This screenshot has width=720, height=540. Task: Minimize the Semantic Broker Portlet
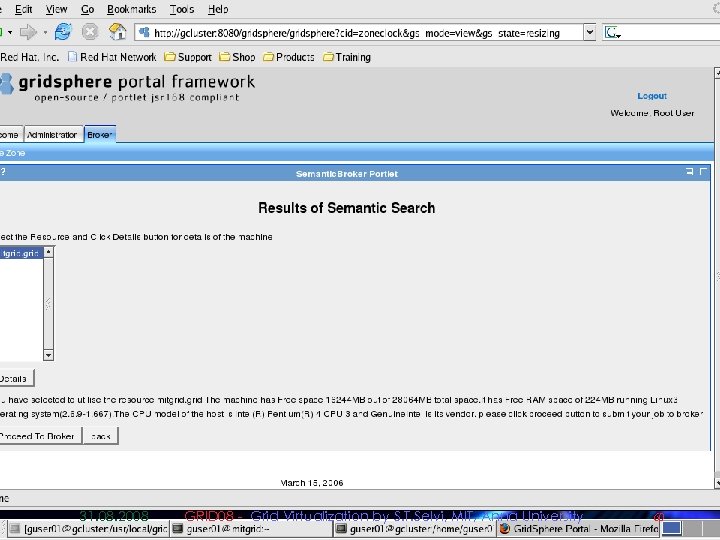pos(690,171)
